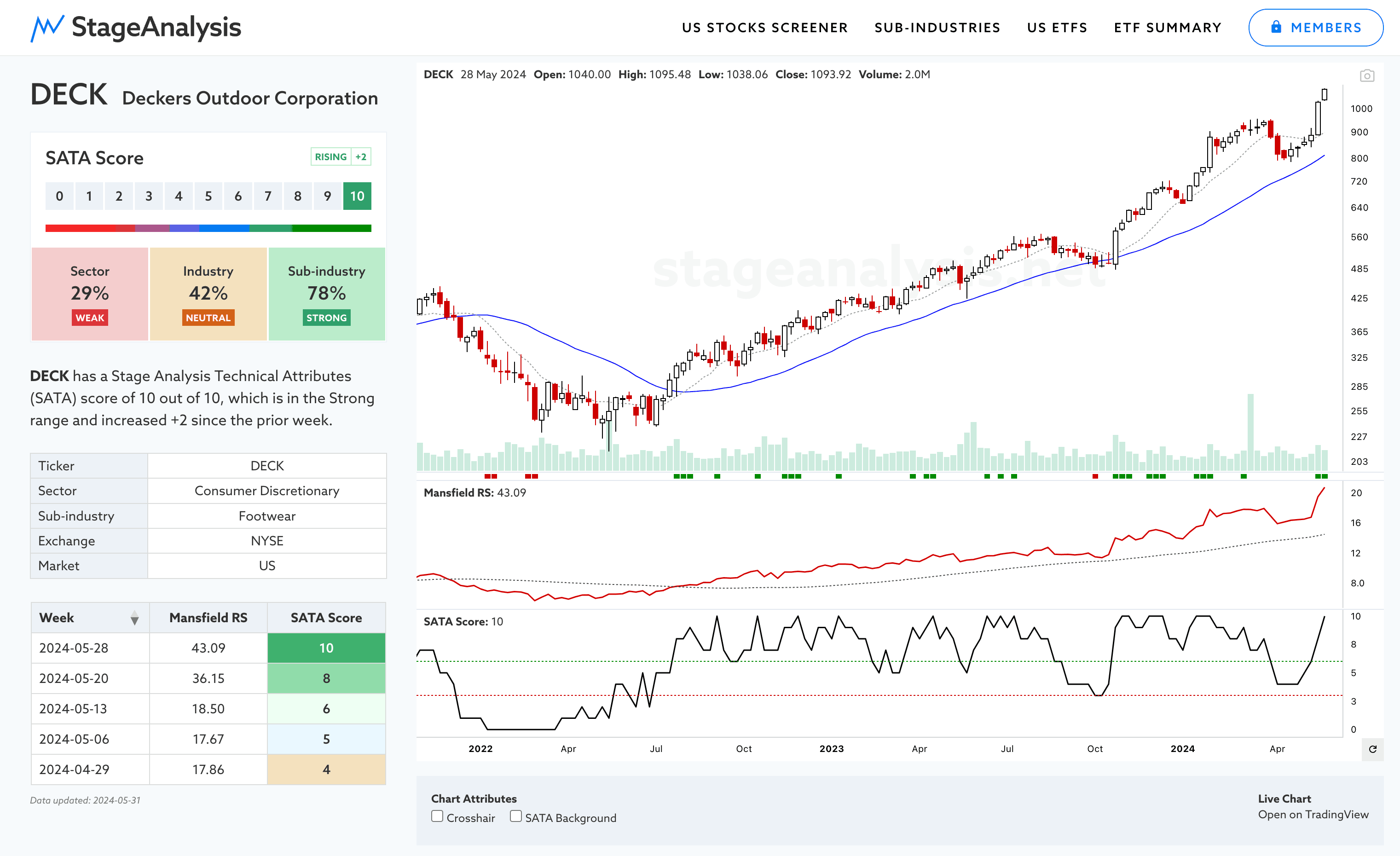Viewport: 1400px width, 856px height.
Task: Click the SATA Score column header
Action: pos(326,618)
